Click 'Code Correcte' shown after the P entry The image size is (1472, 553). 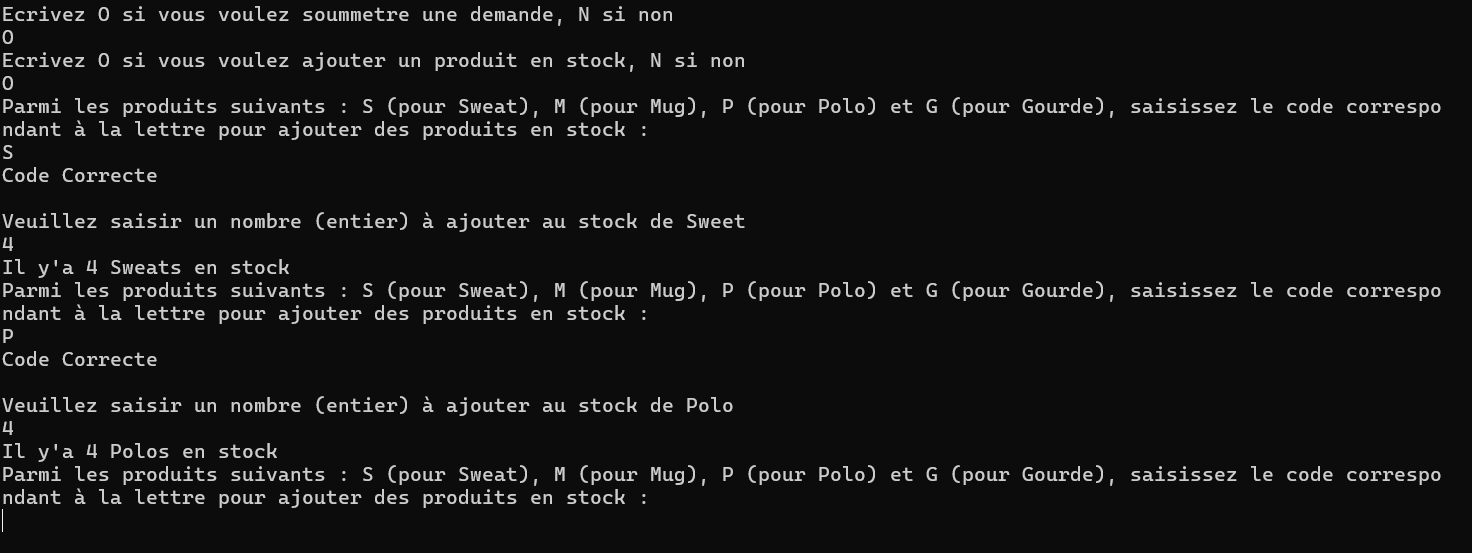[80, 360]
